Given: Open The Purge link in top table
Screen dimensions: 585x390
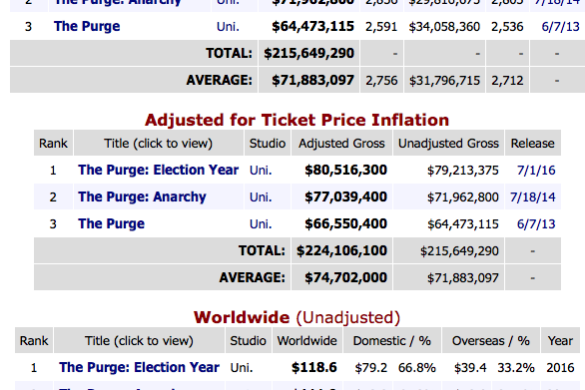Looking at the screenshot, I should click(87, 26).
